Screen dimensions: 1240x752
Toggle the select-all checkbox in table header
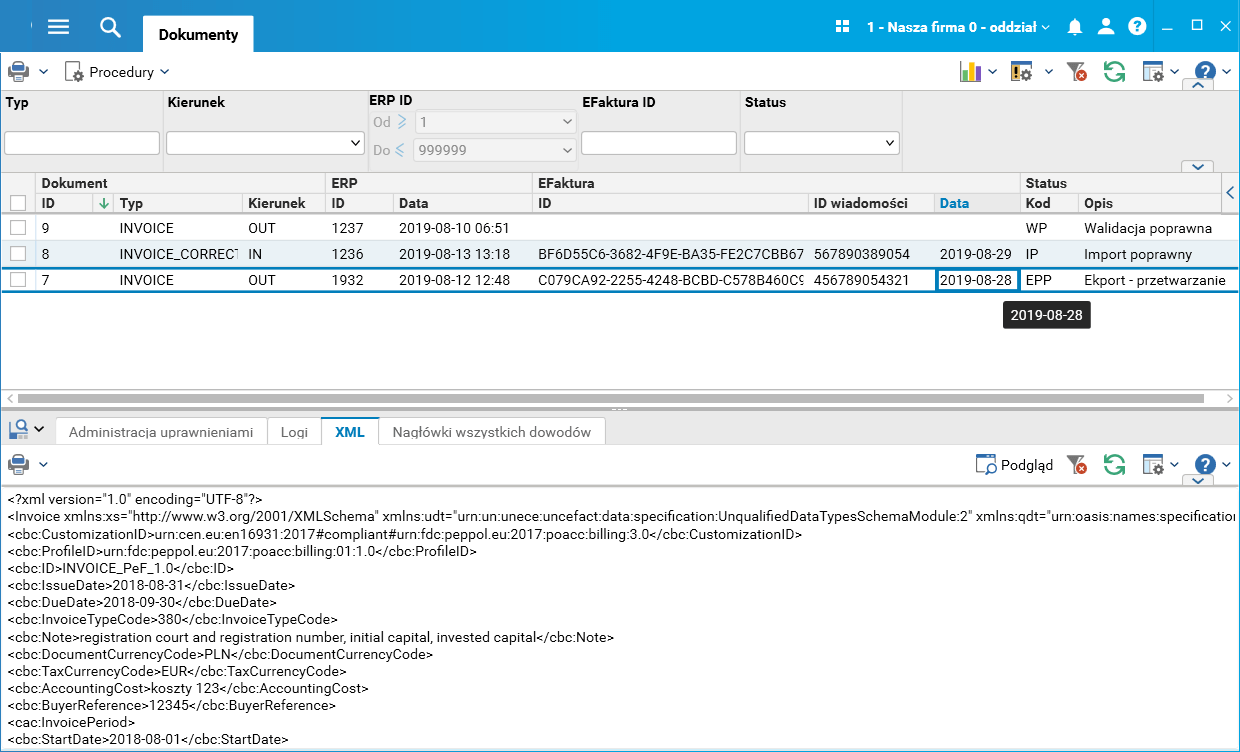click(18, 203)
